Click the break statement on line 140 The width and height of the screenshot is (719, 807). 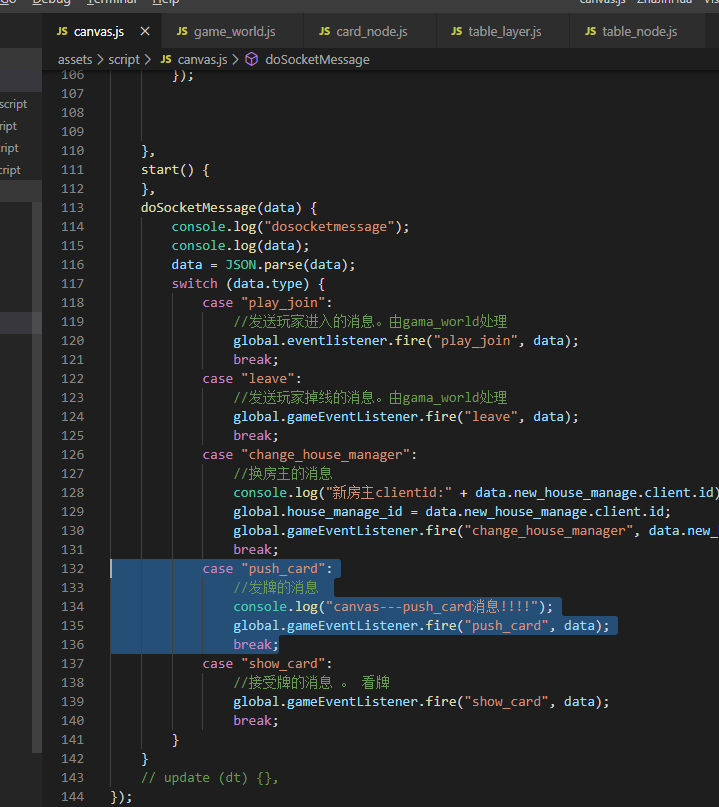point(256,721)
